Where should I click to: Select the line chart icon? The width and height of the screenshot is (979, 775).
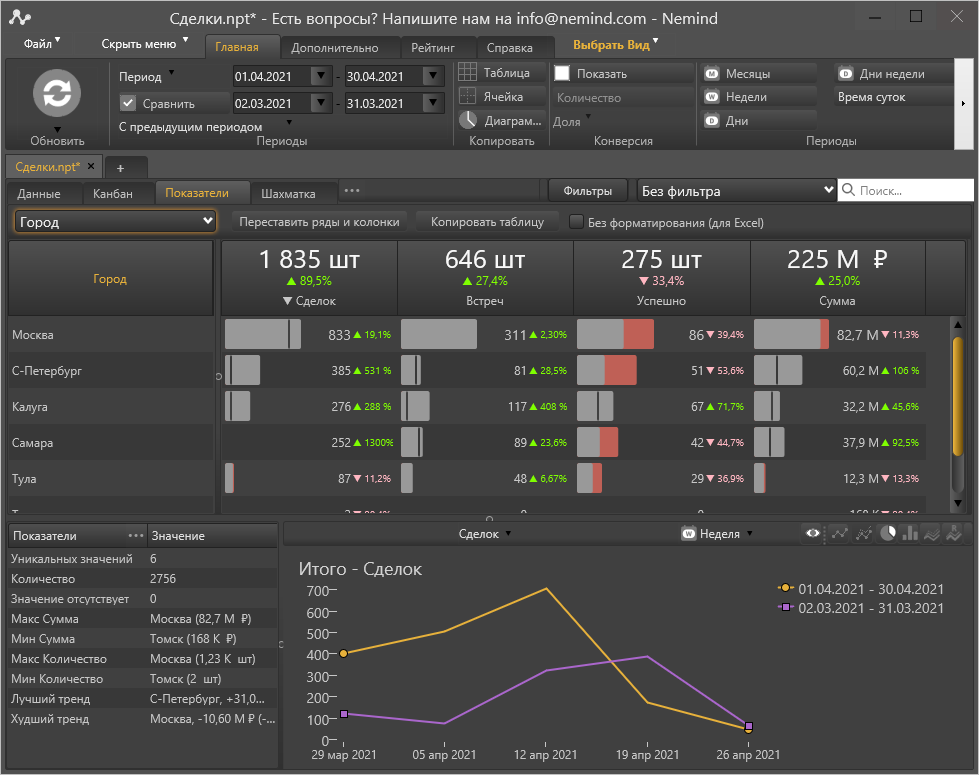pos(840,534)
